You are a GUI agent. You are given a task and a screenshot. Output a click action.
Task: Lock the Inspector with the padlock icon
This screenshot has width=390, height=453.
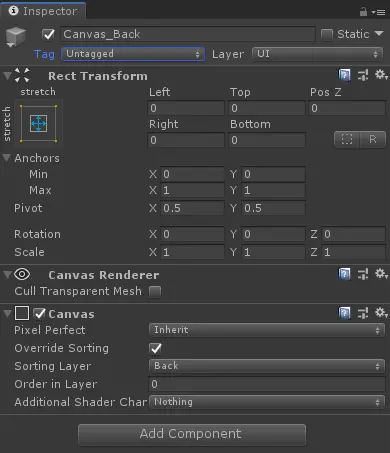tap(363, 12)
